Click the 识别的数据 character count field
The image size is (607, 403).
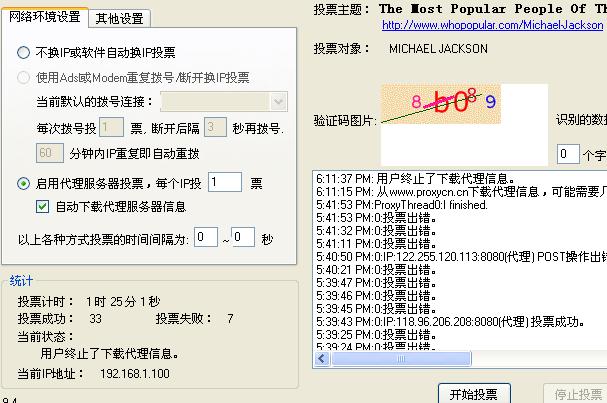567,153
